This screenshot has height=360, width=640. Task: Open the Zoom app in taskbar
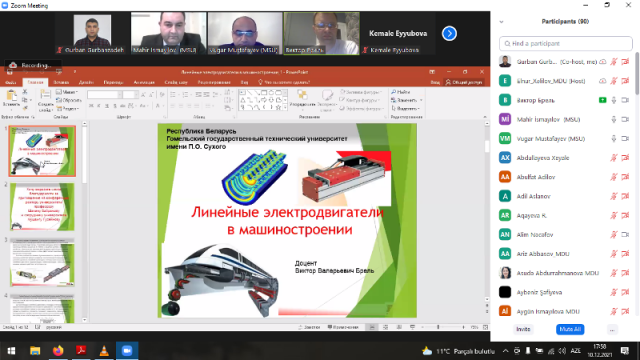127,351
